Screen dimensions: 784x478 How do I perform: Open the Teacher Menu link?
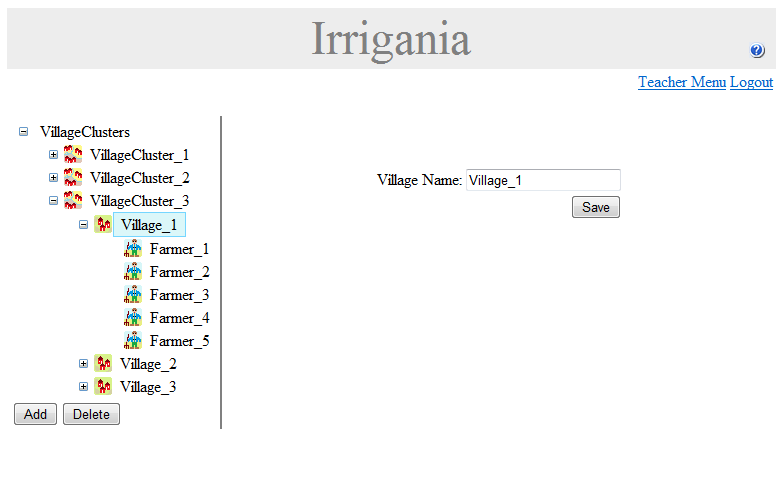coord(682,82)
